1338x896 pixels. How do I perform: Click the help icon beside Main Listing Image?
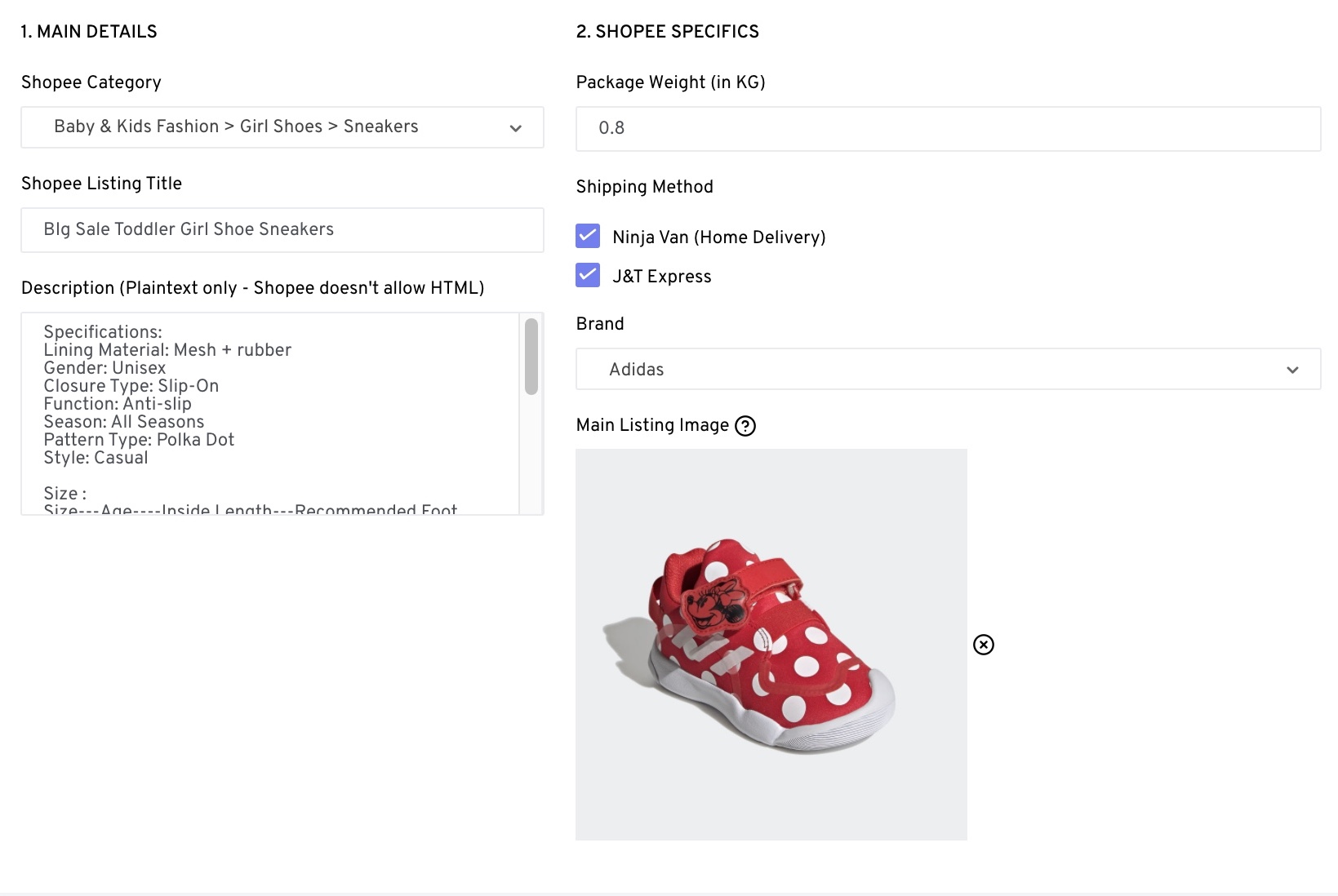pyautogui.click(x=745, y=426)
